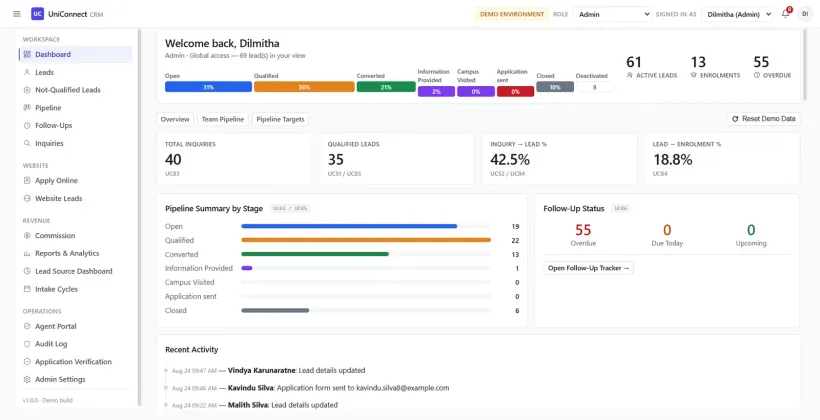The image size is (820, 420).
Task: Click Vindya Karunaratne activity entry
Action: [268, 370]
